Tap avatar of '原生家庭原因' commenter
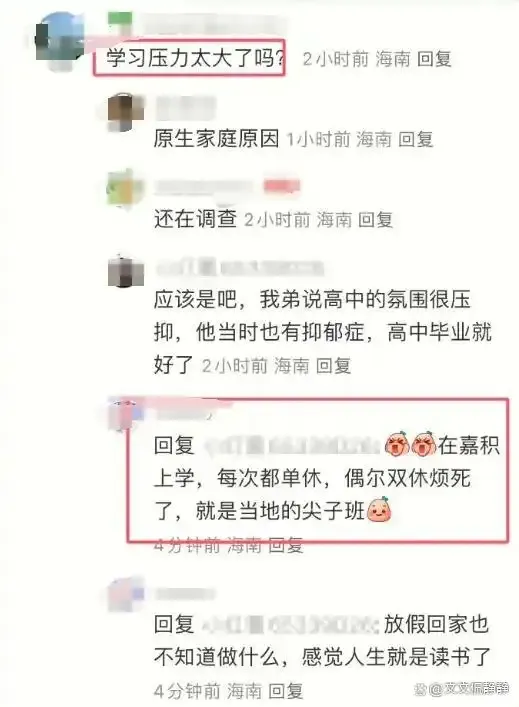This screenshot has width=519, height=707. pos(126,111)
